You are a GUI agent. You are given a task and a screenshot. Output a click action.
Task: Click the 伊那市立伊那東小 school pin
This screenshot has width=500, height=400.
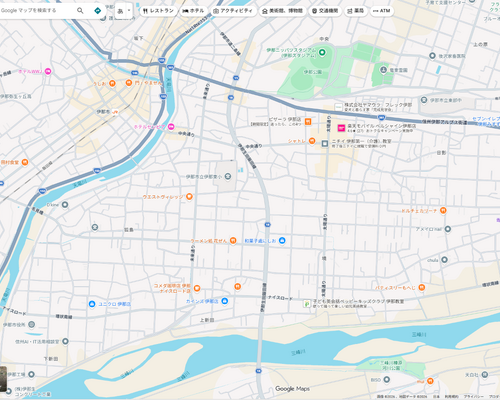228,176
